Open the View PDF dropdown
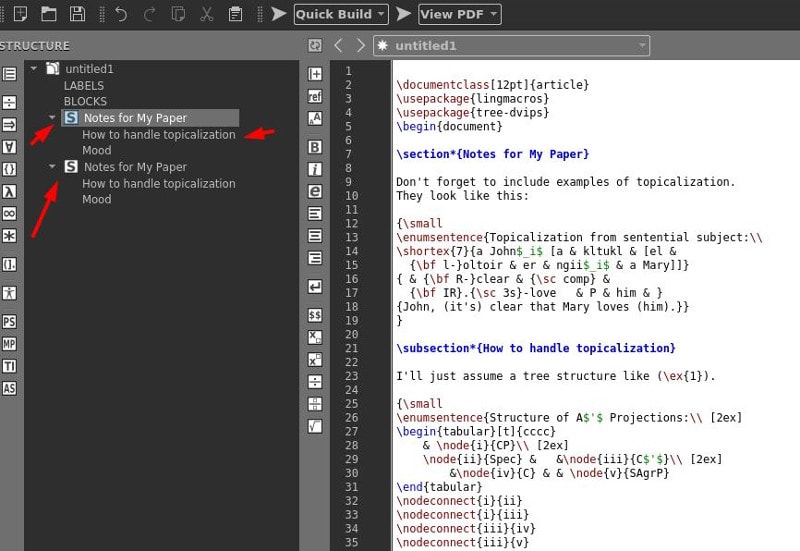Screen dimensions: 800x551 (494, 14)
